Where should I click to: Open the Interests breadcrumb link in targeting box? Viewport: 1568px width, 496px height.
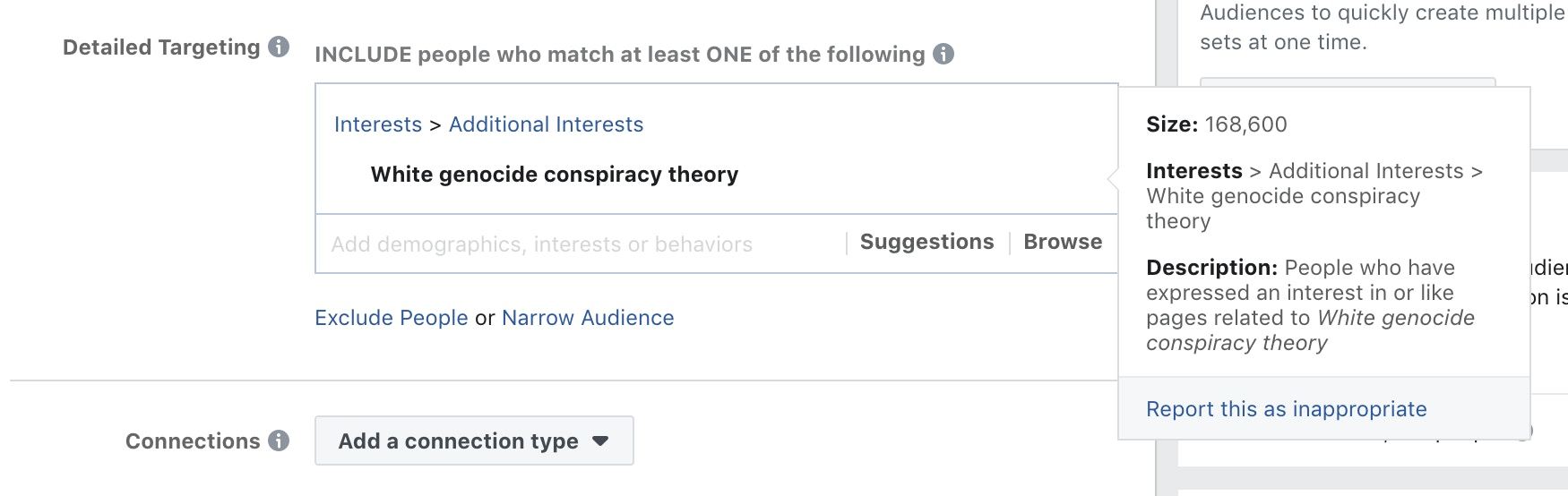(x=377, y=124)
